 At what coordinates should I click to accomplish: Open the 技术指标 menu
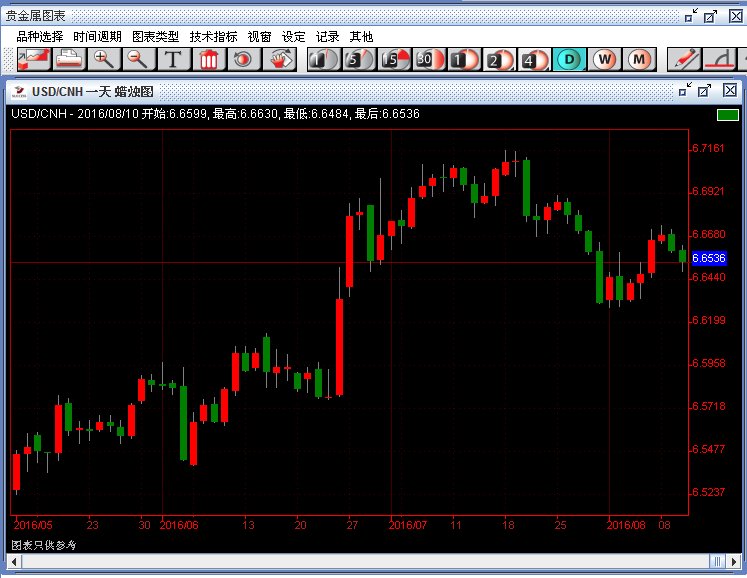(213, 37)
